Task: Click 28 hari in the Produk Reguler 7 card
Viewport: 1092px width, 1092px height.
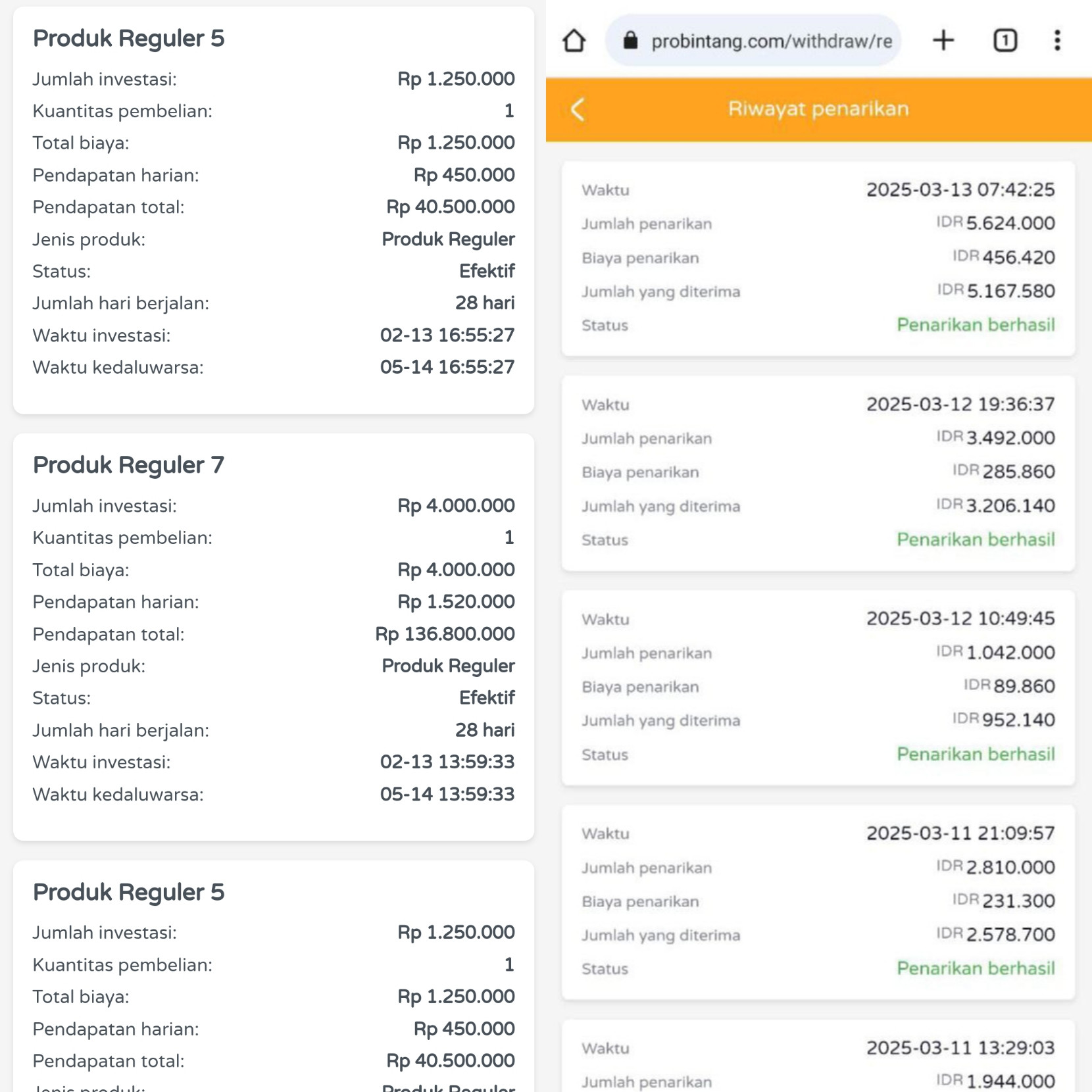Action: (x=485, y=730)
